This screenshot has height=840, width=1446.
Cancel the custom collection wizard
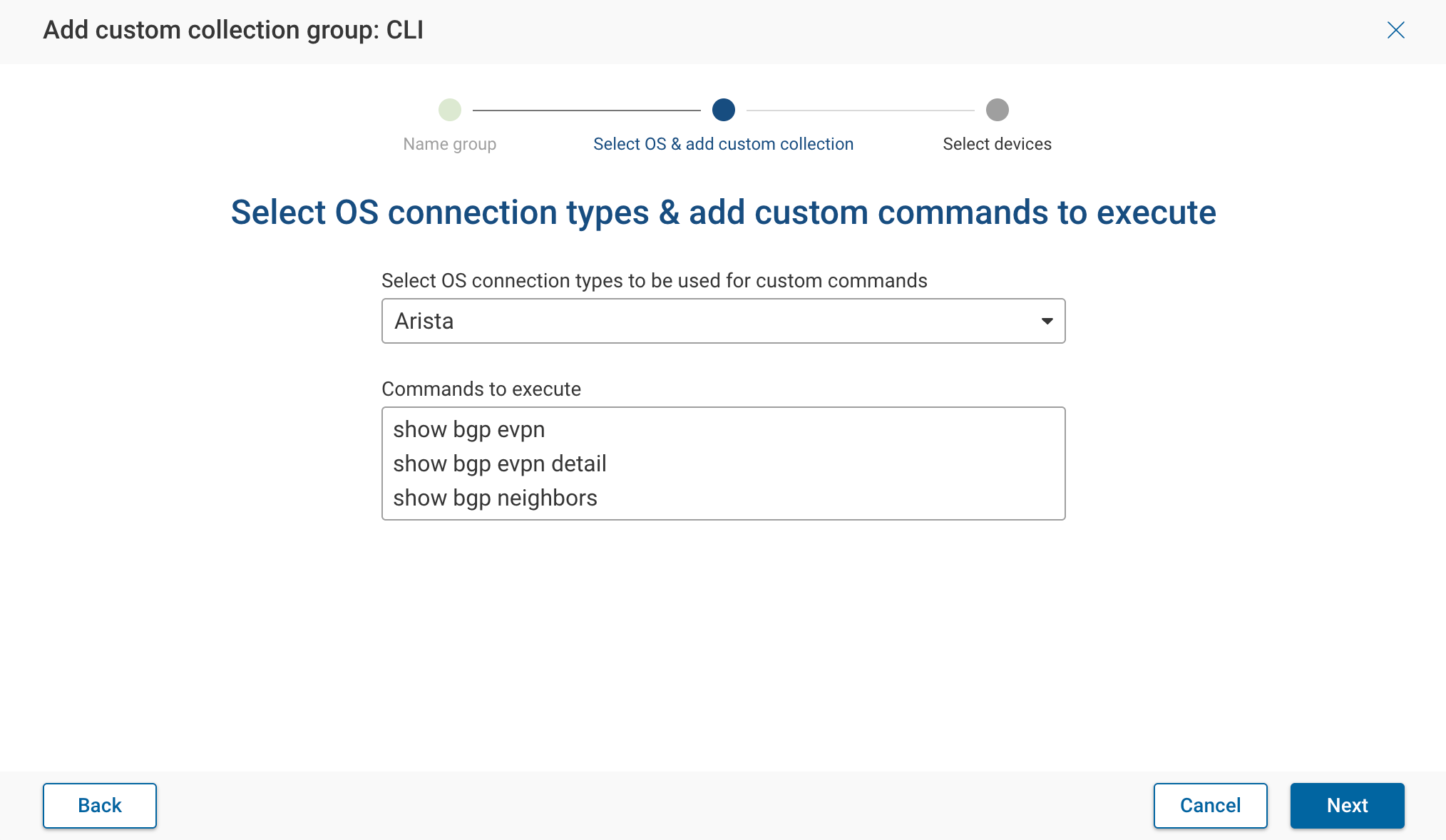tap(1209, 805)
